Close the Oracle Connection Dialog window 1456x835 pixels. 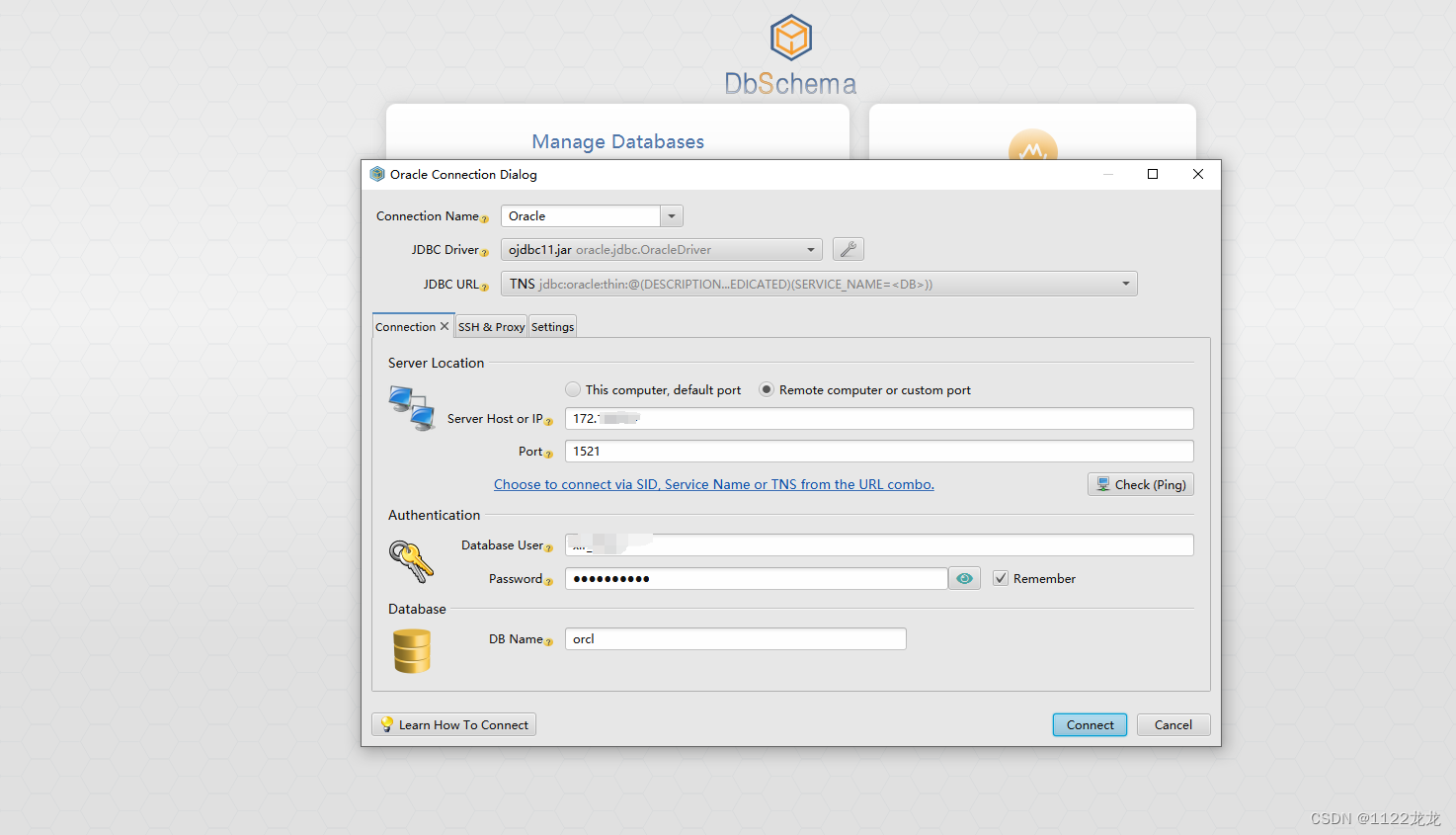[1197, 174]
